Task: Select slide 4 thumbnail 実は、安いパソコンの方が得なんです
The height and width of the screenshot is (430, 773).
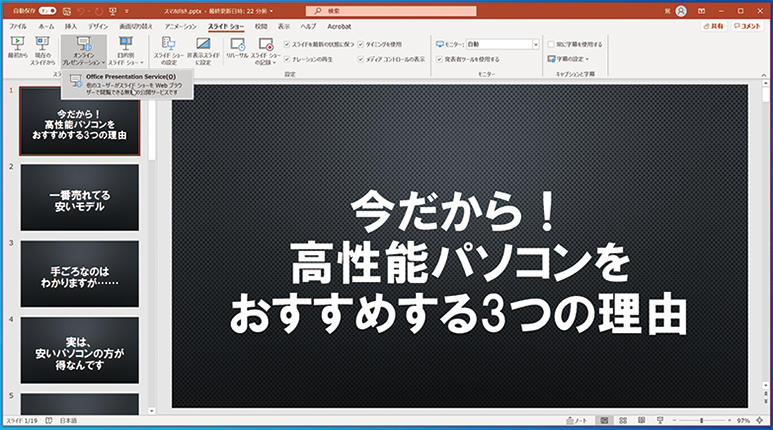Action: tap(79, 350)
